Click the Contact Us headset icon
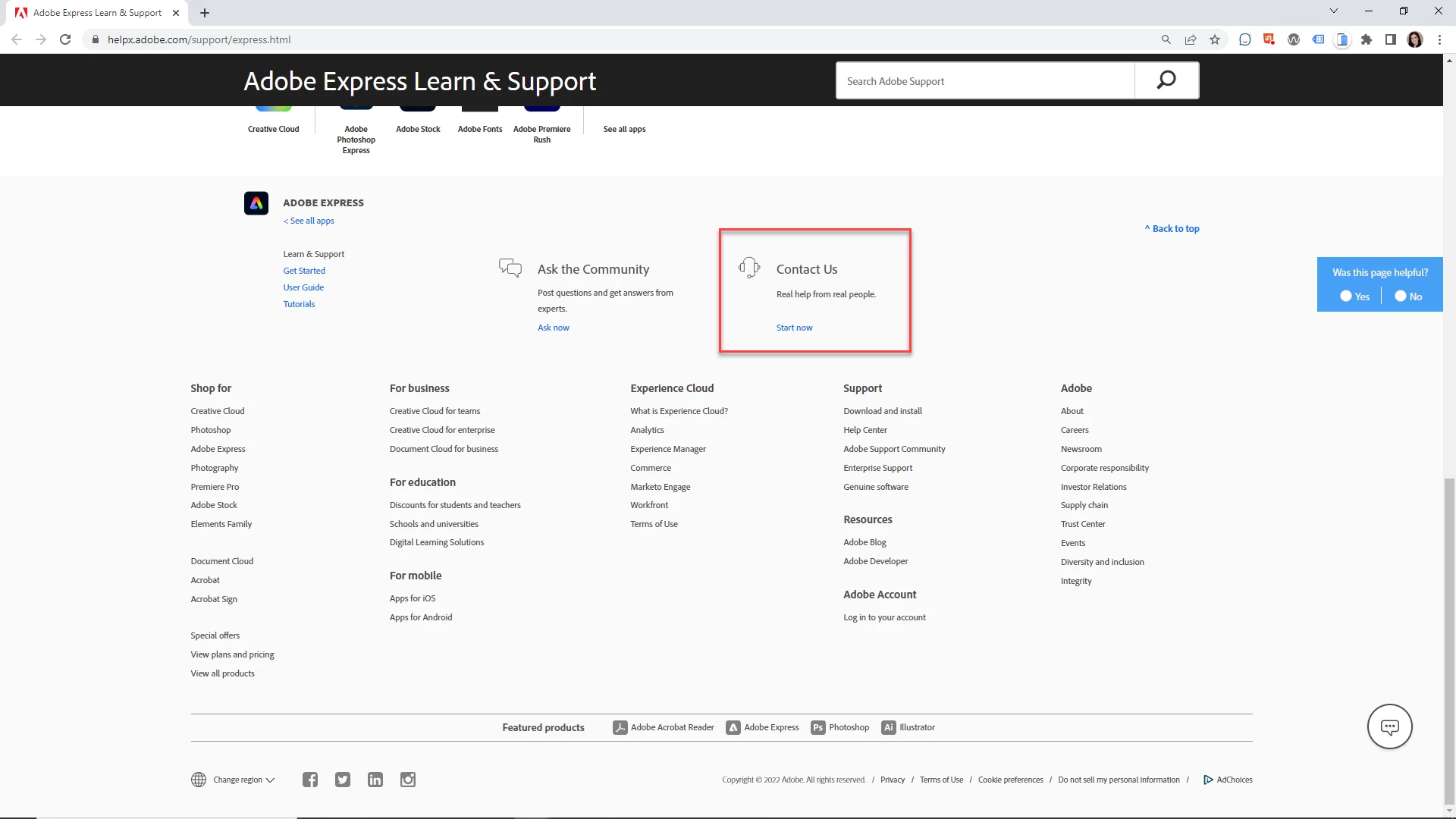The height and width of the screenshot is (819, 1456). [749, 268]
